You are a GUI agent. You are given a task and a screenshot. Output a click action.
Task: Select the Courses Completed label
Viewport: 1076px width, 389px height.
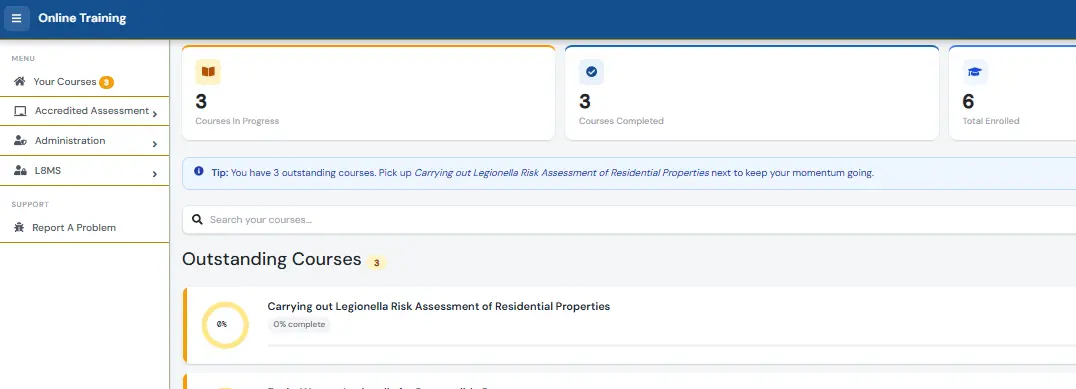coord(621,121)
